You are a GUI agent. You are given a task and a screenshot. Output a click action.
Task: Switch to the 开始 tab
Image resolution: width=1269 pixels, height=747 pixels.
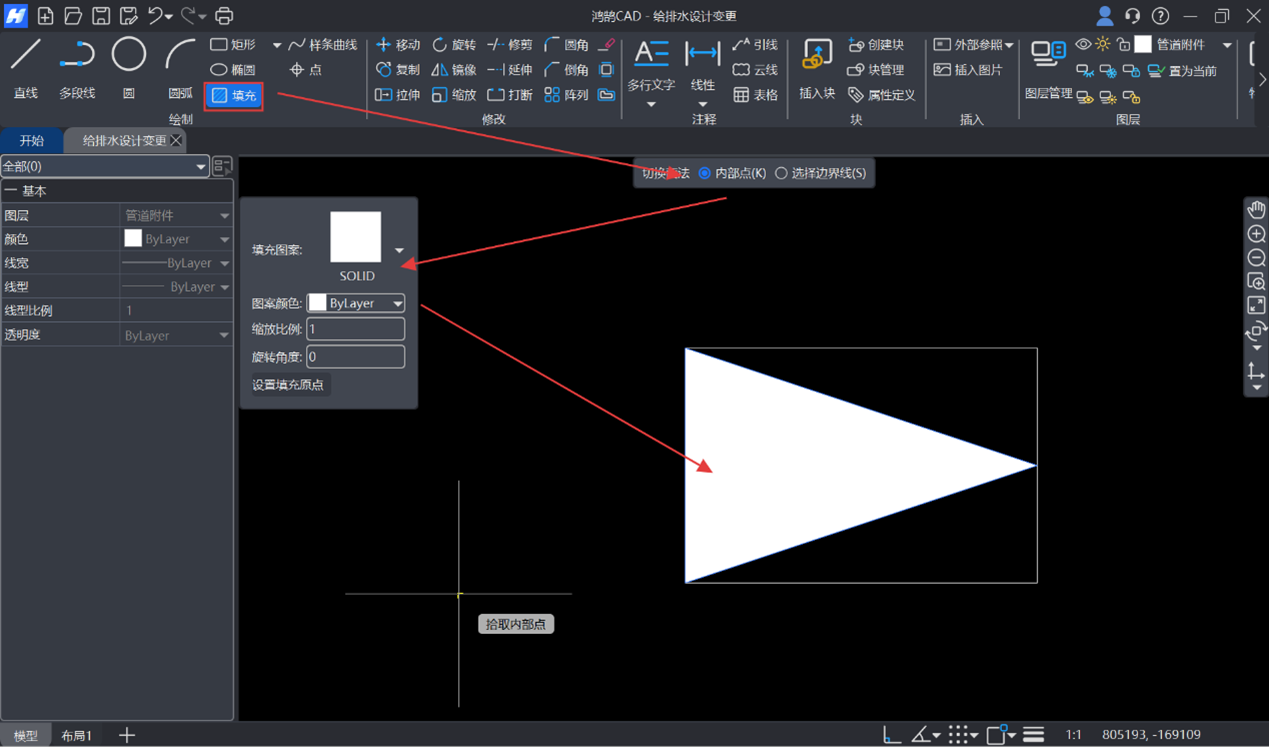click(32, 141)
